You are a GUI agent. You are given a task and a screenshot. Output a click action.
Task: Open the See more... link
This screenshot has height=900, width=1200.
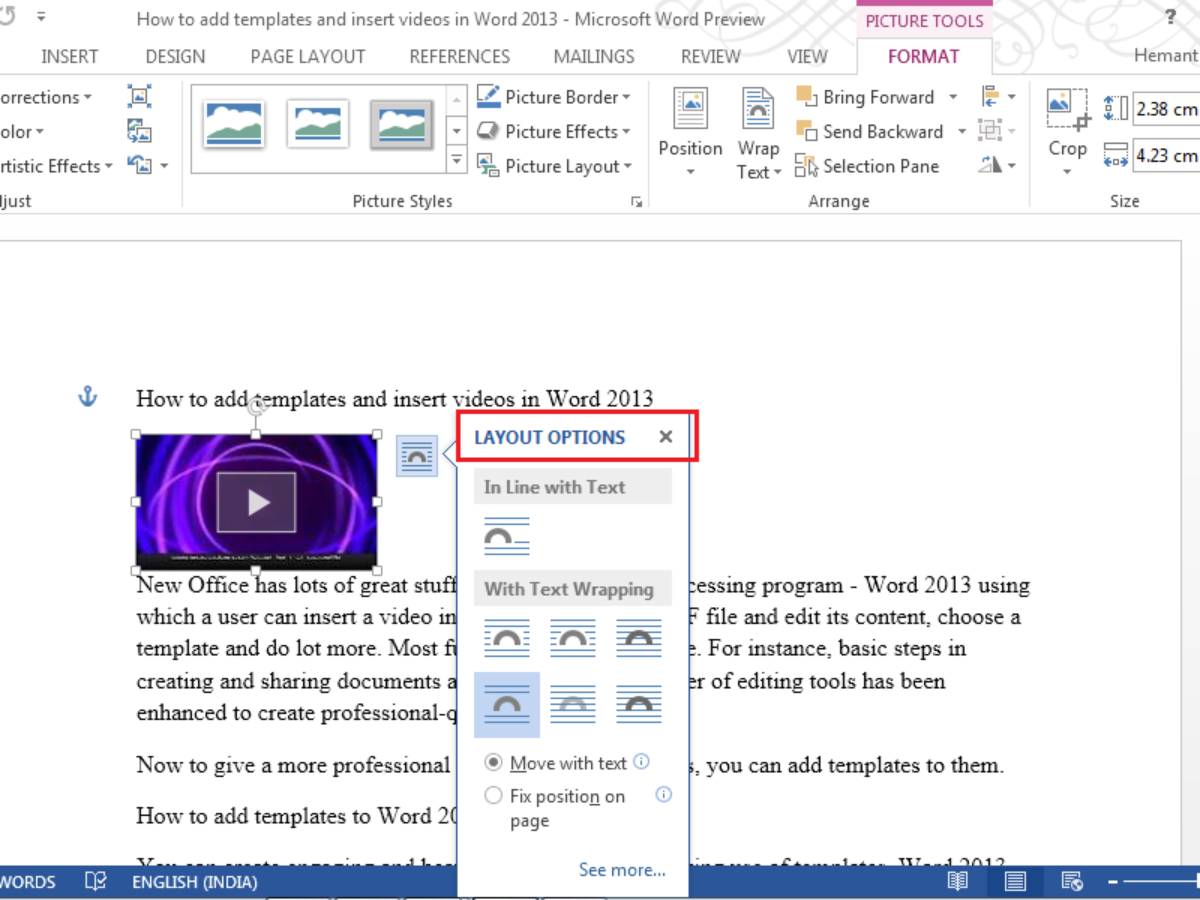tap(622, 870)
